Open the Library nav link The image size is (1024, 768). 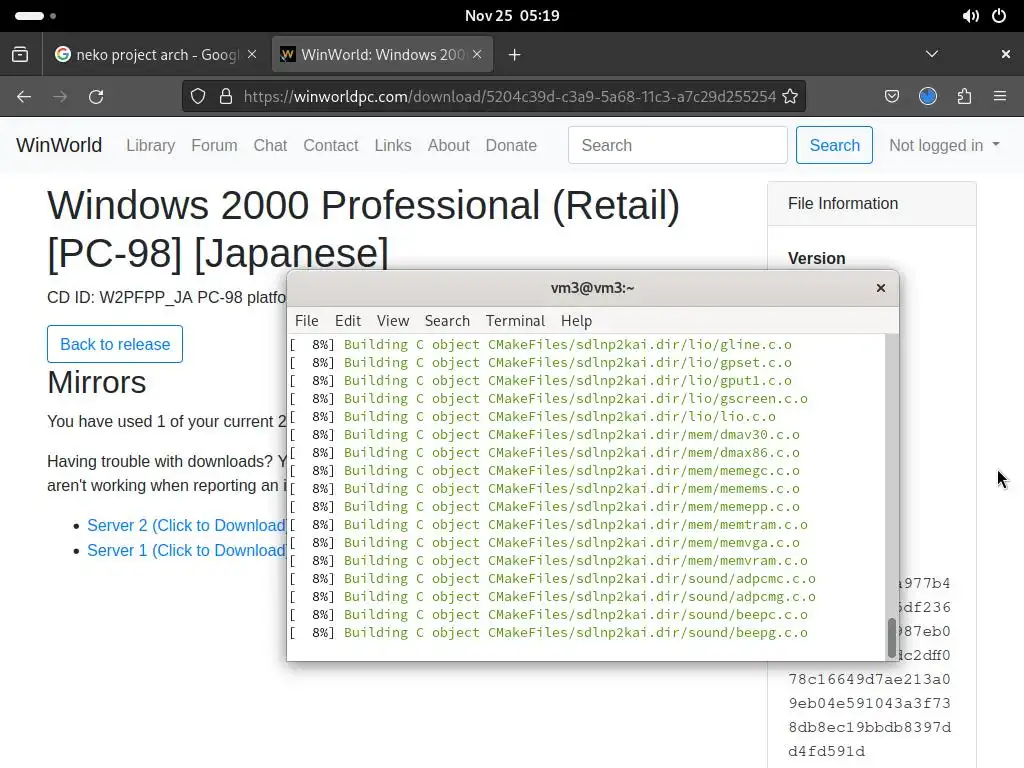150,145
